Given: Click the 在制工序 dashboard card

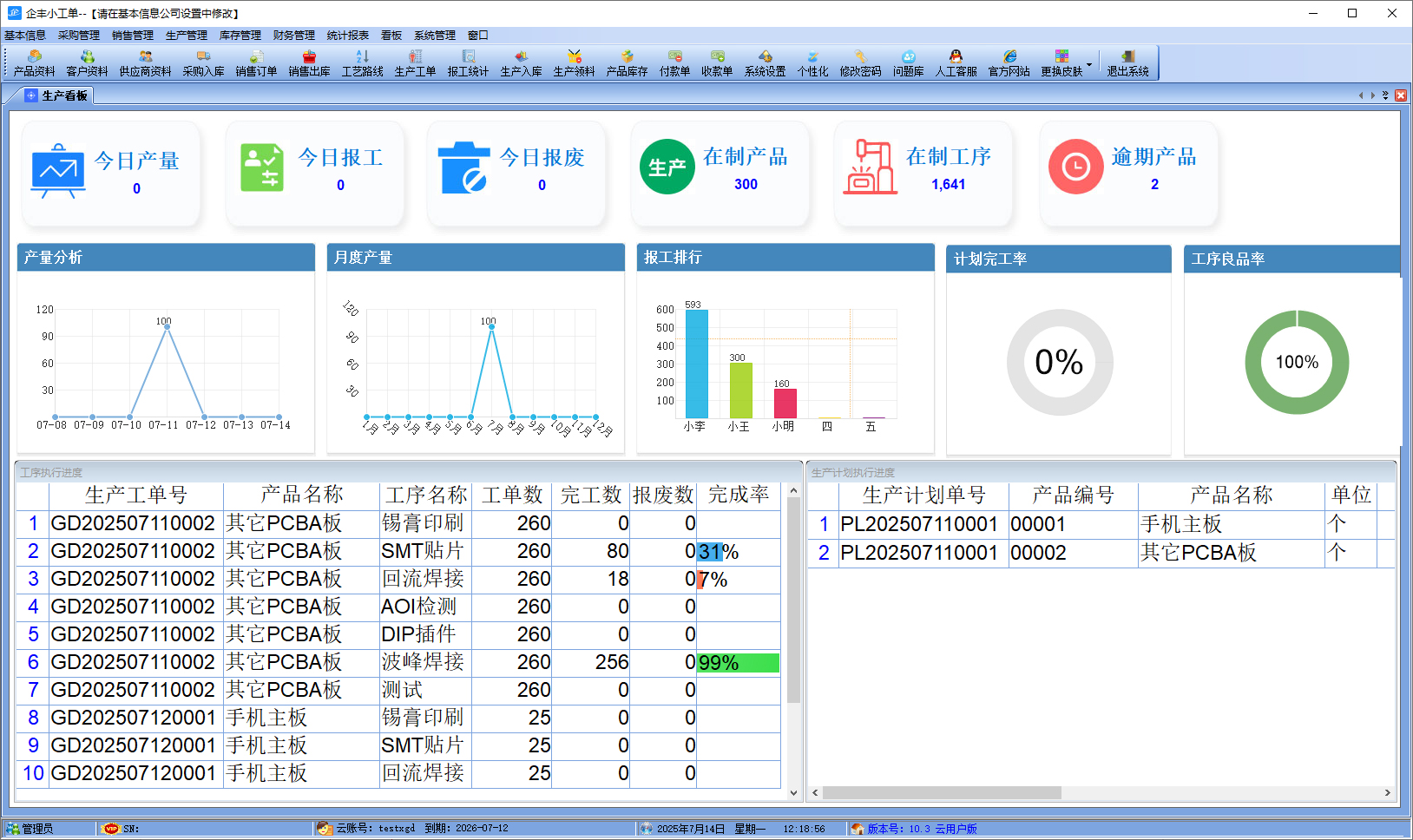Looking at the screenshot, I should (x=923, y=171).
